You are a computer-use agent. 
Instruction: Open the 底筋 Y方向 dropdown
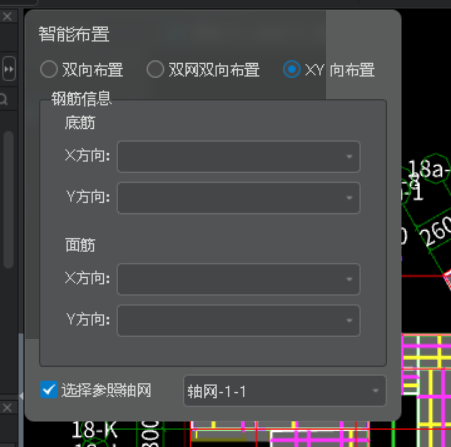(x=239, y=198)
